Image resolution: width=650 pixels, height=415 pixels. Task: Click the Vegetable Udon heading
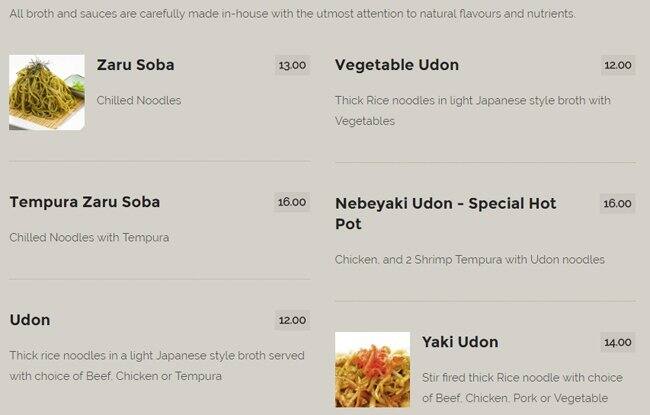pos(396,65)
